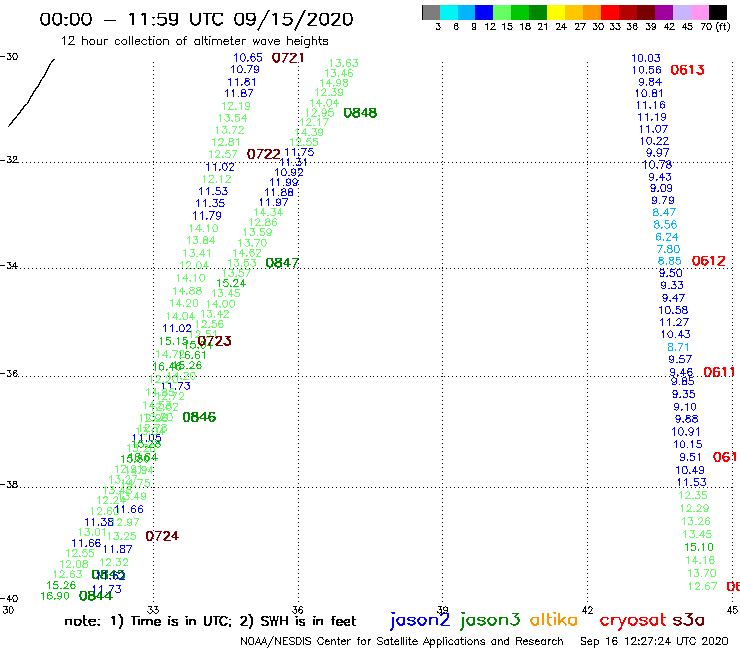Click the gray swatch in the color bar
Image resolution: width=740 pixels, height=650 pixels.
point(431,12)
